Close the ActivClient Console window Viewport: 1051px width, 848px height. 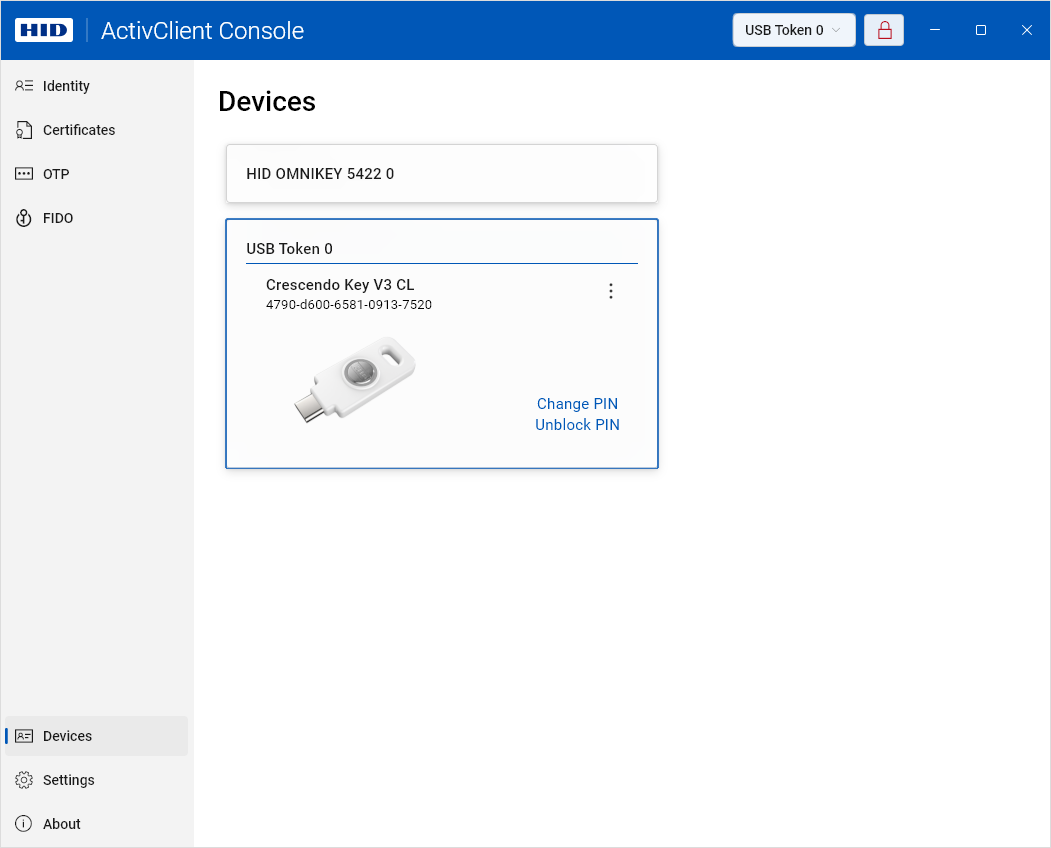coord(1027,30)
